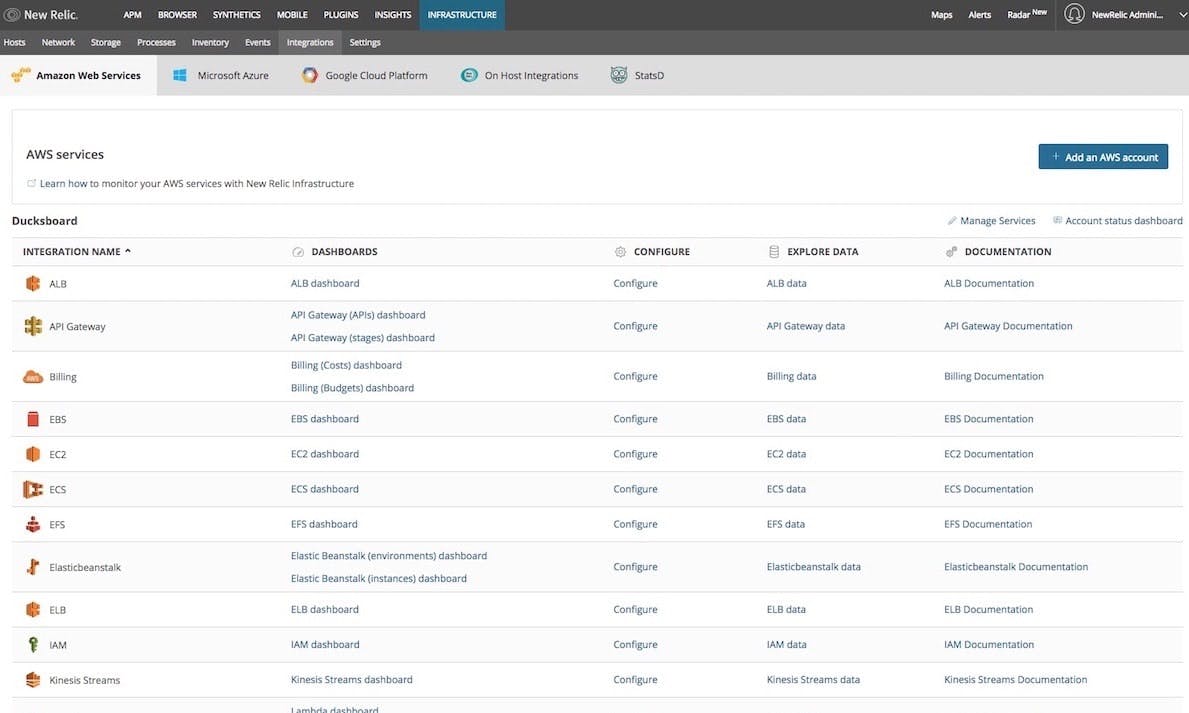Open the Maps link
This screenshot has height=713, width=1189.
(x=942, y=14)
